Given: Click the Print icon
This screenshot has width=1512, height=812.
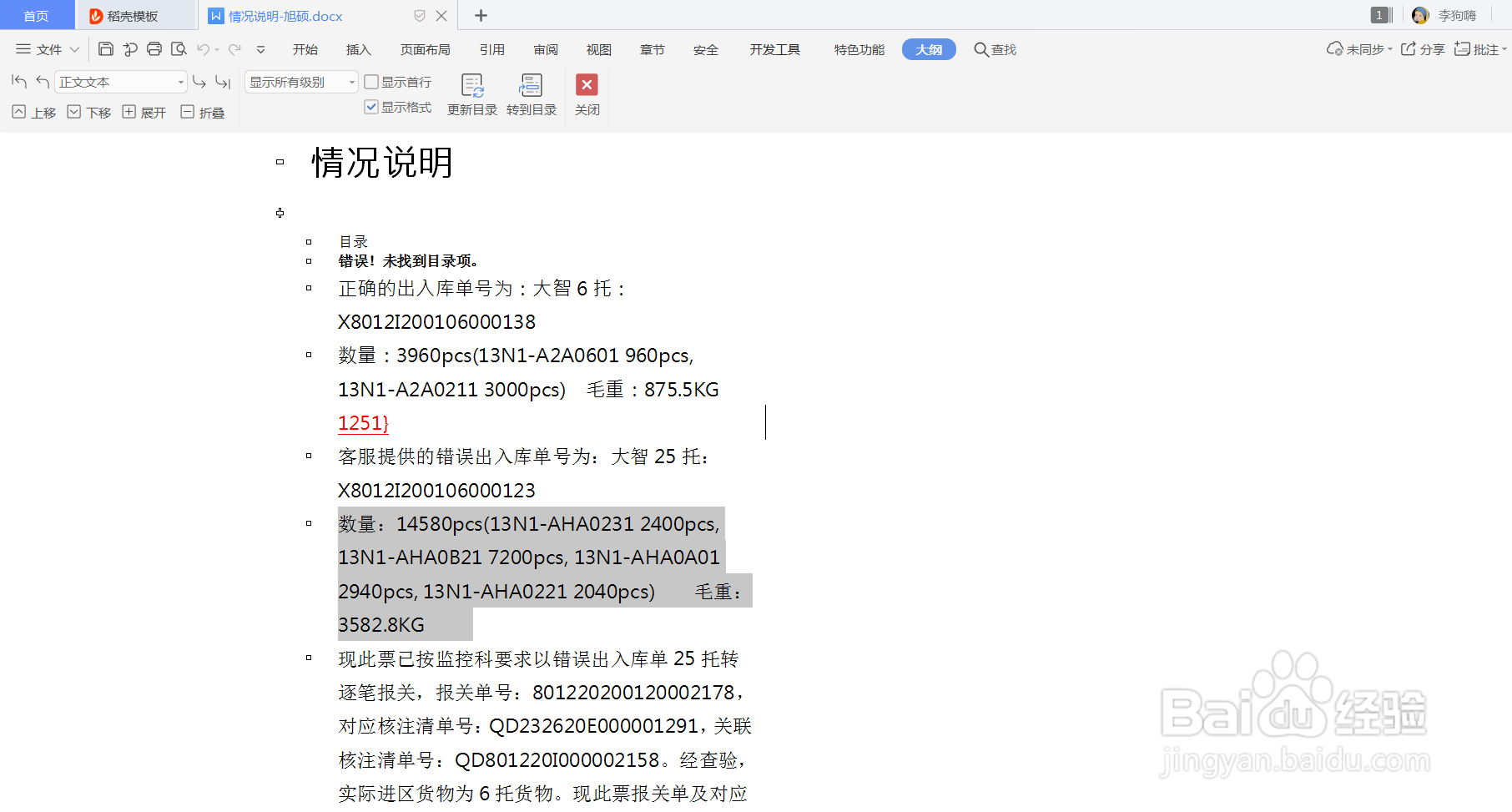Looking at the screenshot, I should point(154,48).
